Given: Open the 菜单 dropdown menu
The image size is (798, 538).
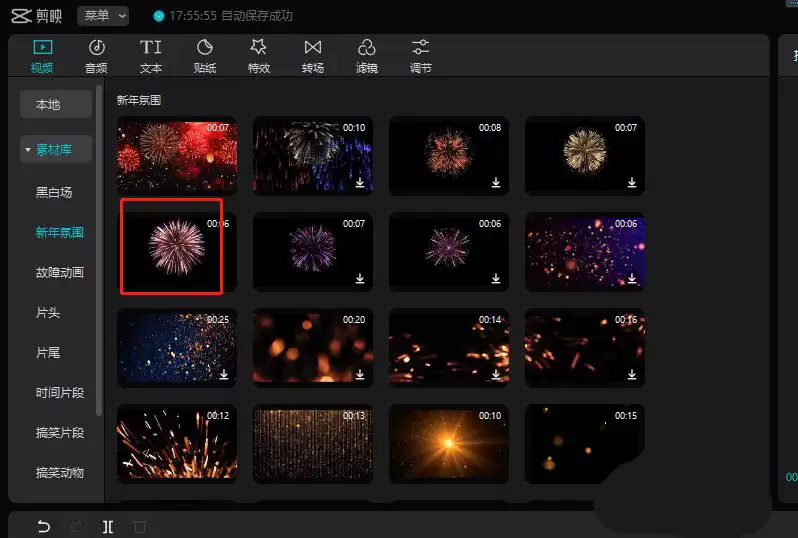Looking at the screenshot, I should click(104, 16).
